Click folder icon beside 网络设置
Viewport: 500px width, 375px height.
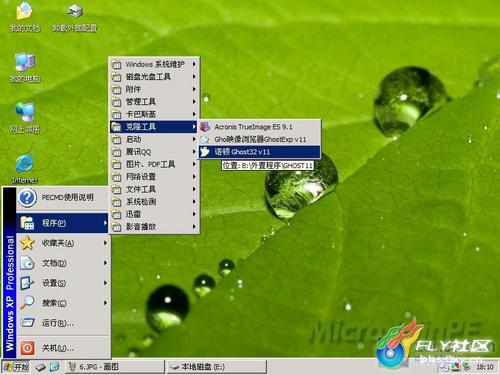point(116,177)
